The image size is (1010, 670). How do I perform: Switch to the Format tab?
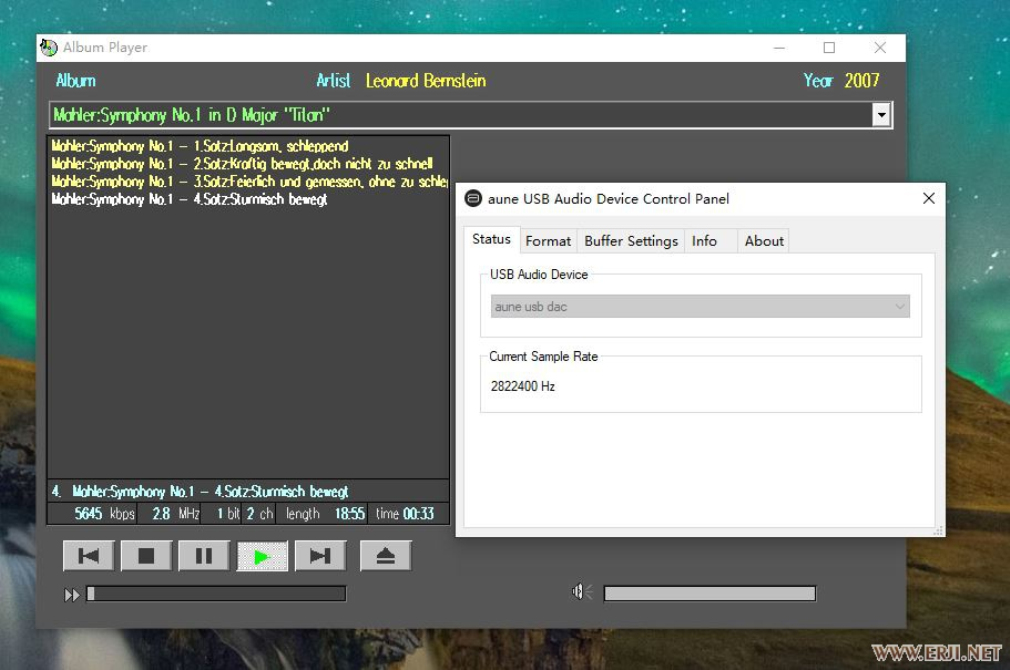pos(548,241)
